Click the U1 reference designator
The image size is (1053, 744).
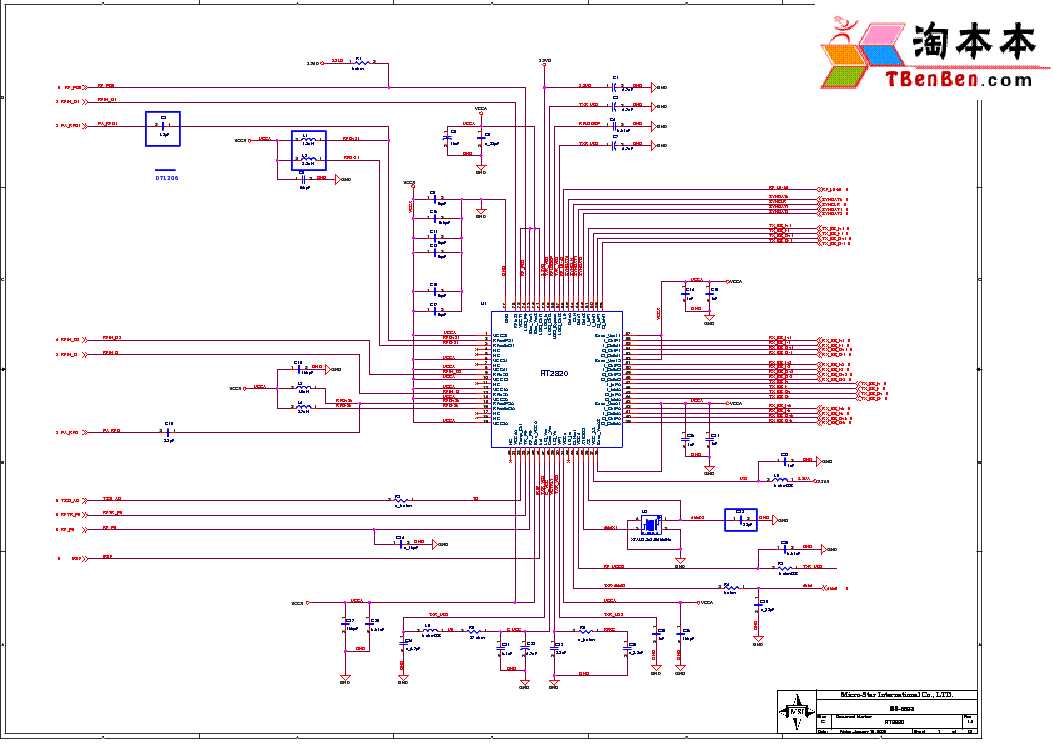[x=483, y=304]
